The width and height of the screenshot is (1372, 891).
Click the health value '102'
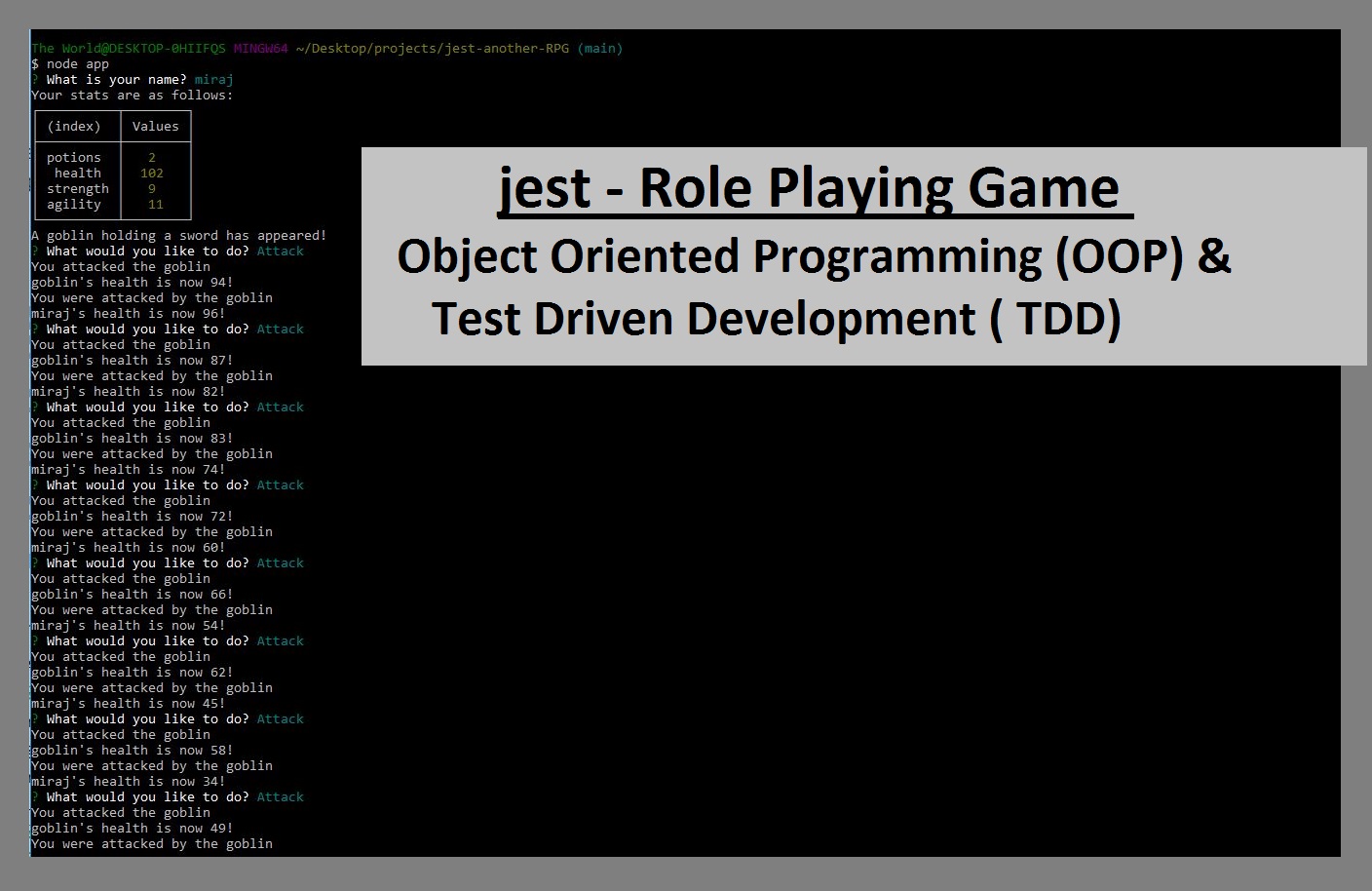pyautogui.click(x=152, y=173)
